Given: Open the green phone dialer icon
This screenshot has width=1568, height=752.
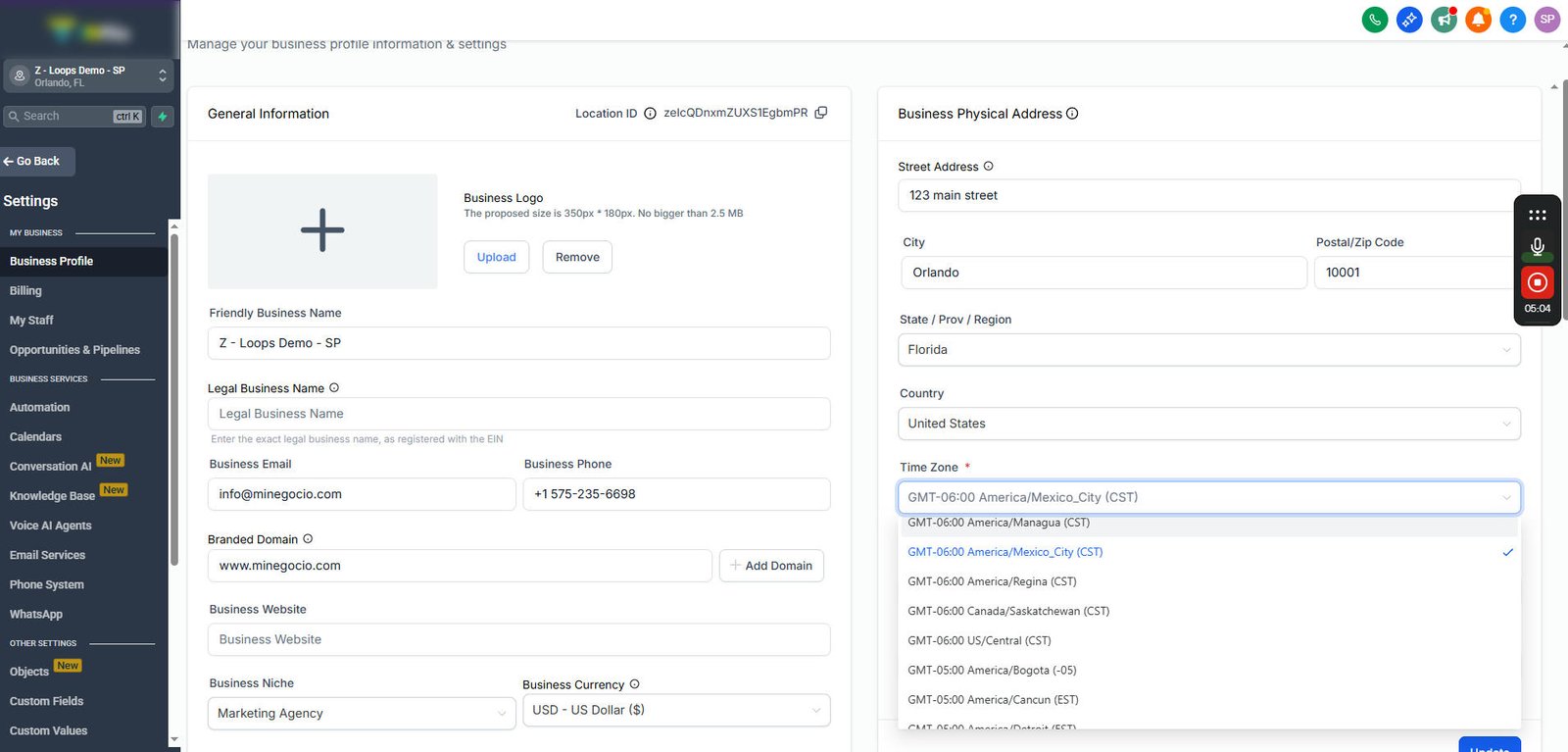Looking at the screenshot, I should pos(1375,19).
